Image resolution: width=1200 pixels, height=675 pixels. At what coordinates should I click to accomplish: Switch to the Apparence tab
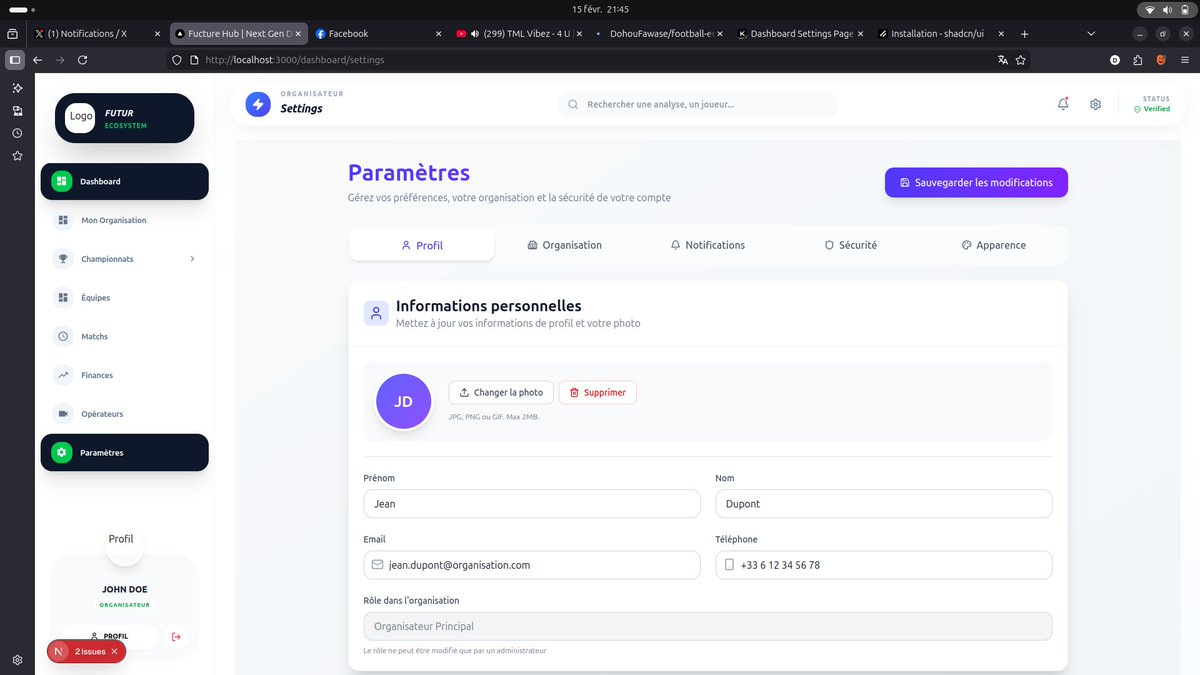(x=993, y=245)
